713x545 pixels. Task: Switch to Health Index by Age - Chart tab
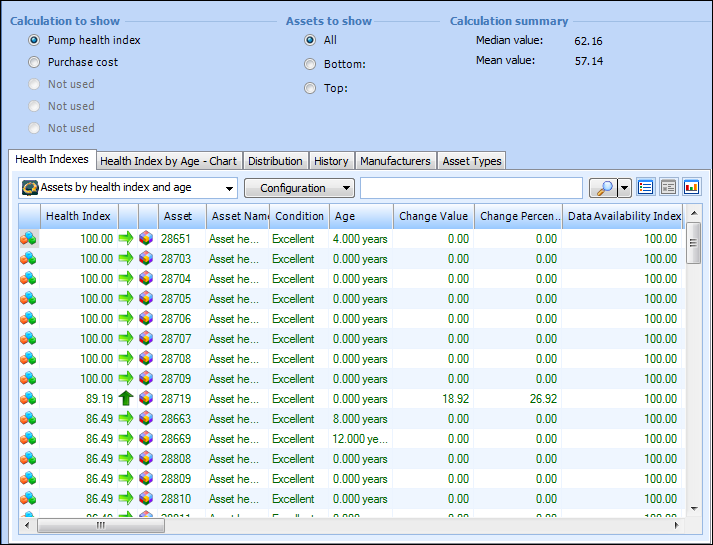tap(168, 161)
